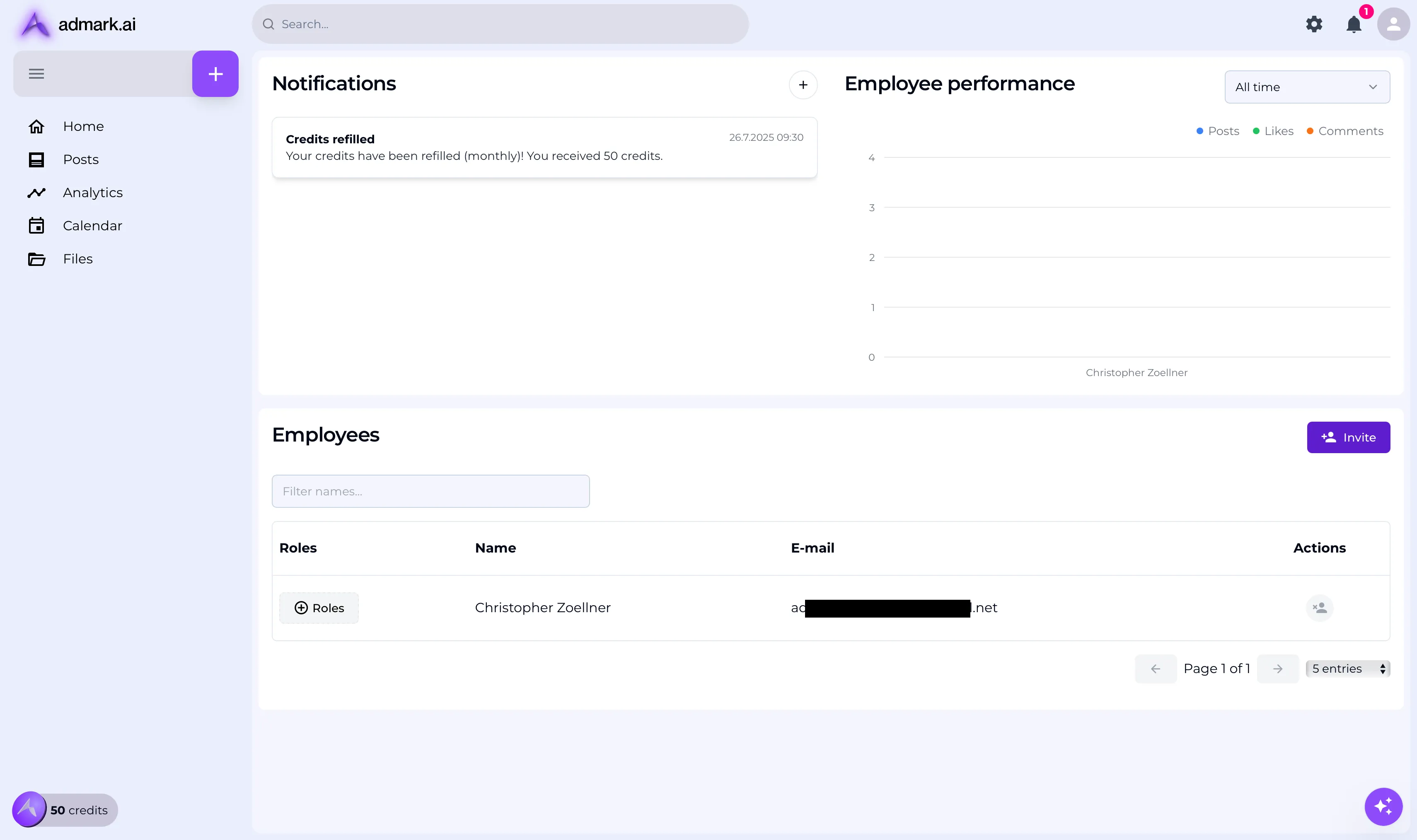Click the Invite employee button
Image resolution: width=1417 pixels, height=840 pixels.
point(1348,437)
